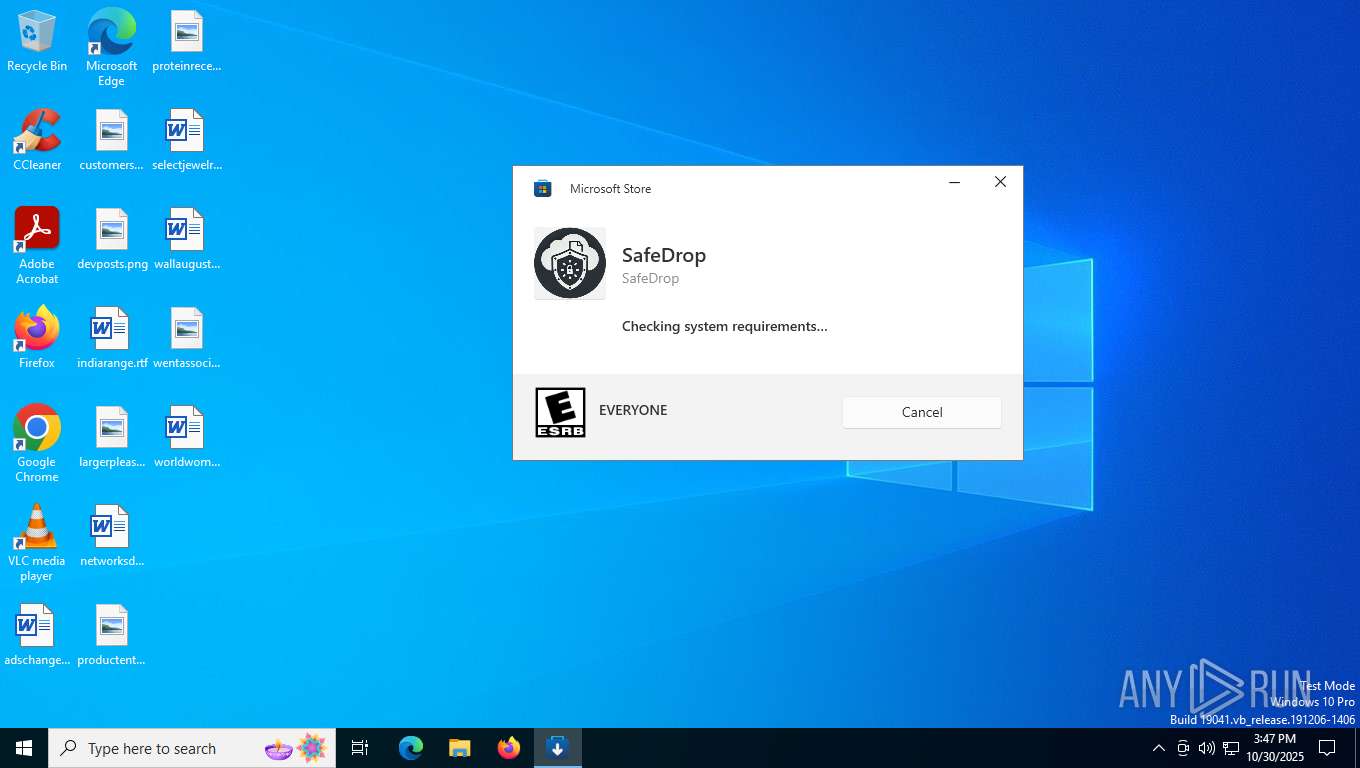Select the VLC media player shortcut
This screenshot has width=1360, height=768.
37,543
